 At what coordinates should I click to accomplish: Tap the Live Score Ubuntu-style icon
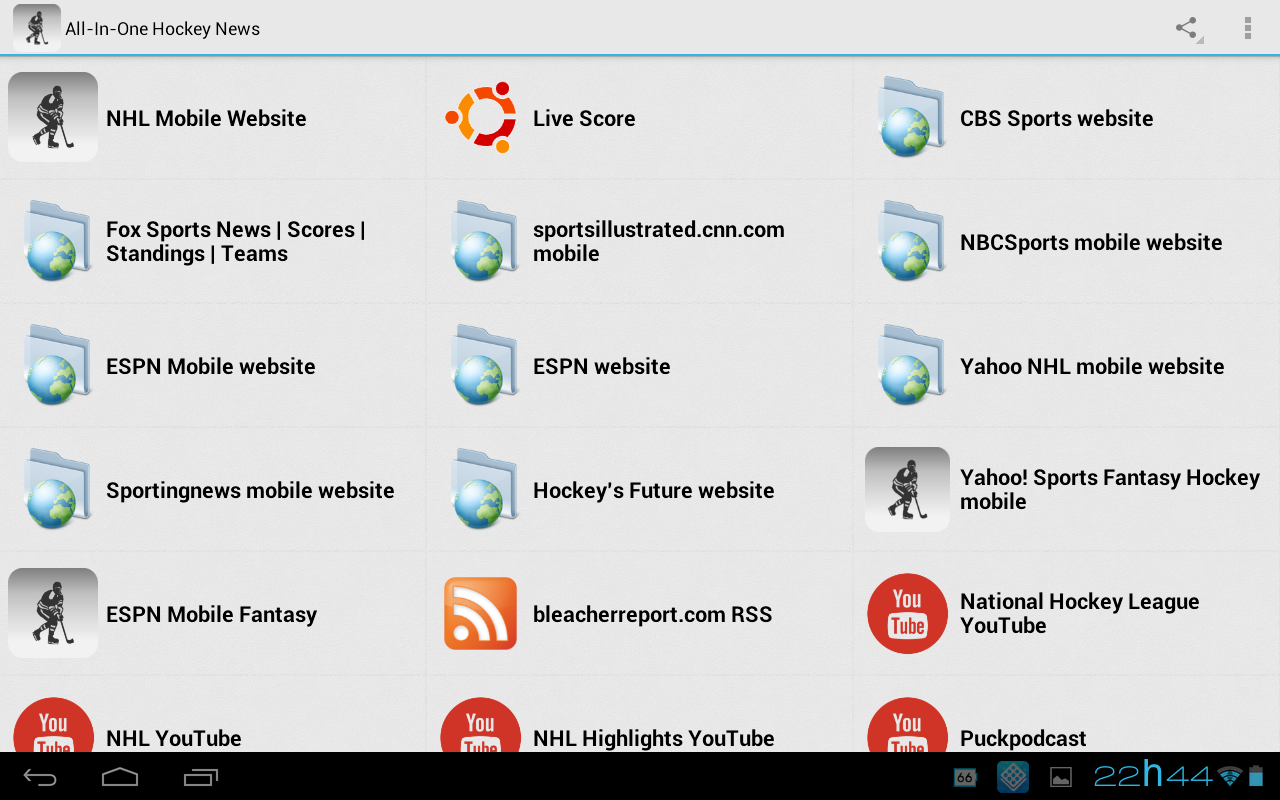(x=481, y=118)
